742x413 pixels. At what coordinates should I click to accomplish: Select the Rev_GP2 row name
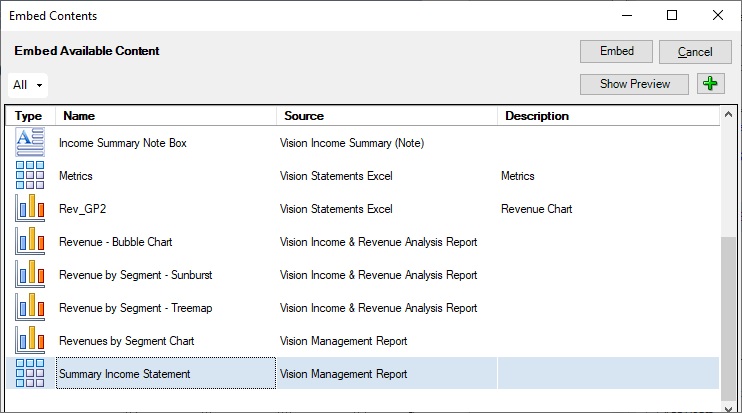(81, 209)
